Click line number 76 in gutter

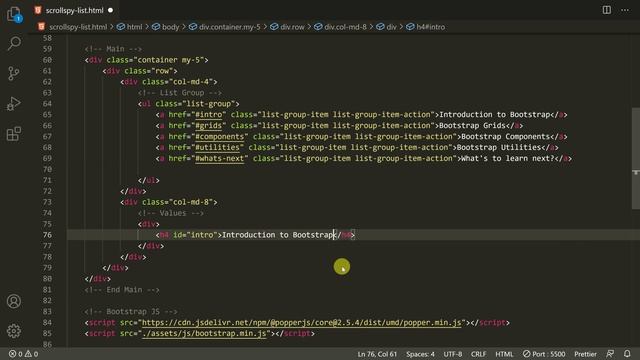click(x=47, y=235)
